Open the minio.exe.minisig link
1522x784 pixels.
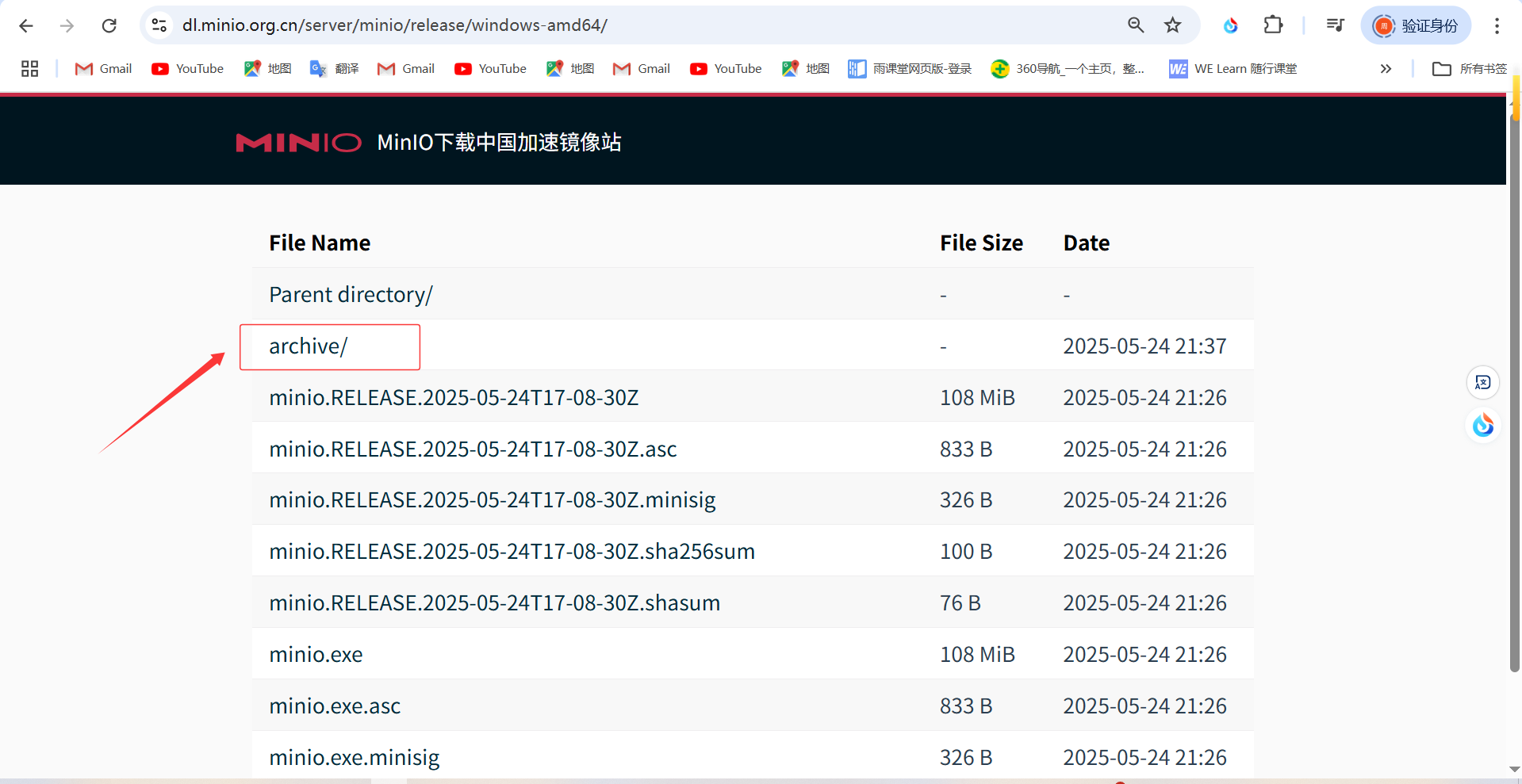pos(354,758)
